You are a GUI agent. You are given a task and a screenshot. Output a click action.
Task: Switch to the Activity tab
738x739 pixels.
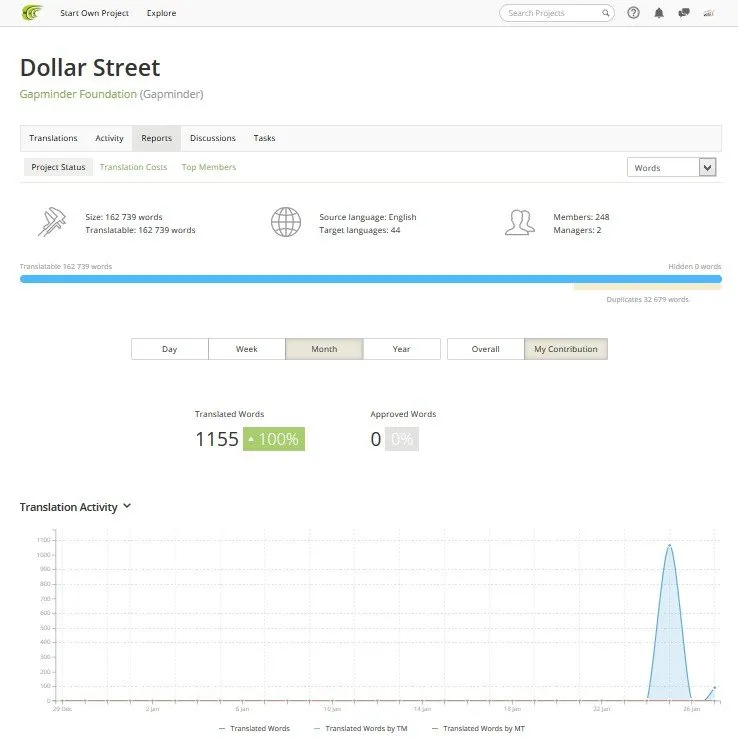pos(109,138)
